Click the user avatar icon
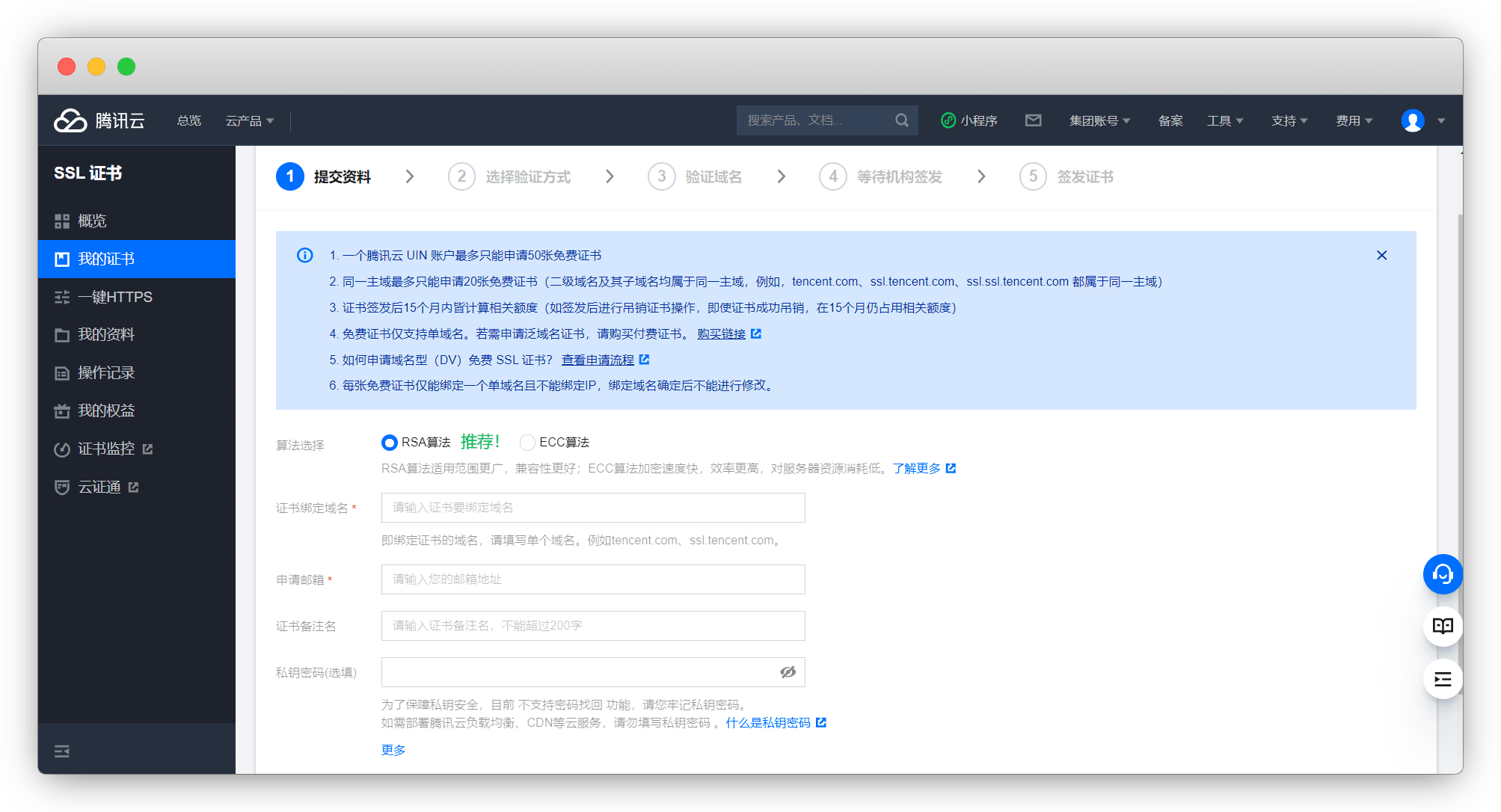 (x=1412, y=120)
